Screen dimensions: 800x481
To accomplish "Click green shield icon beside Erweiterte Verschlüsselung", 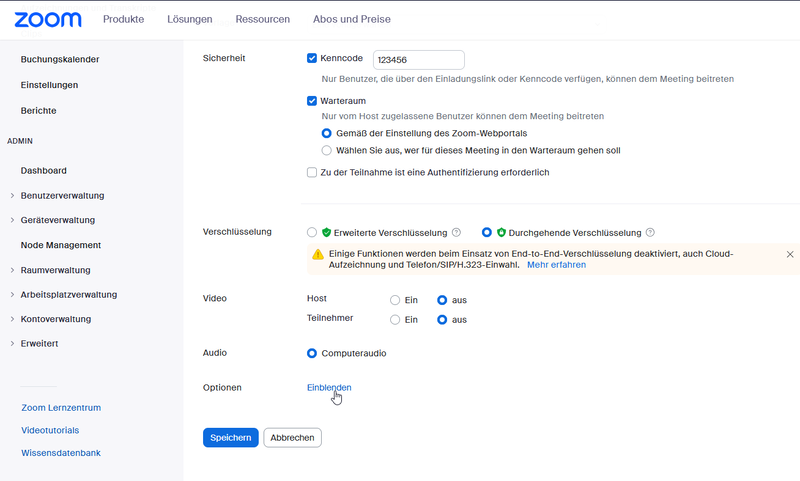I will [x=327, y=233].
